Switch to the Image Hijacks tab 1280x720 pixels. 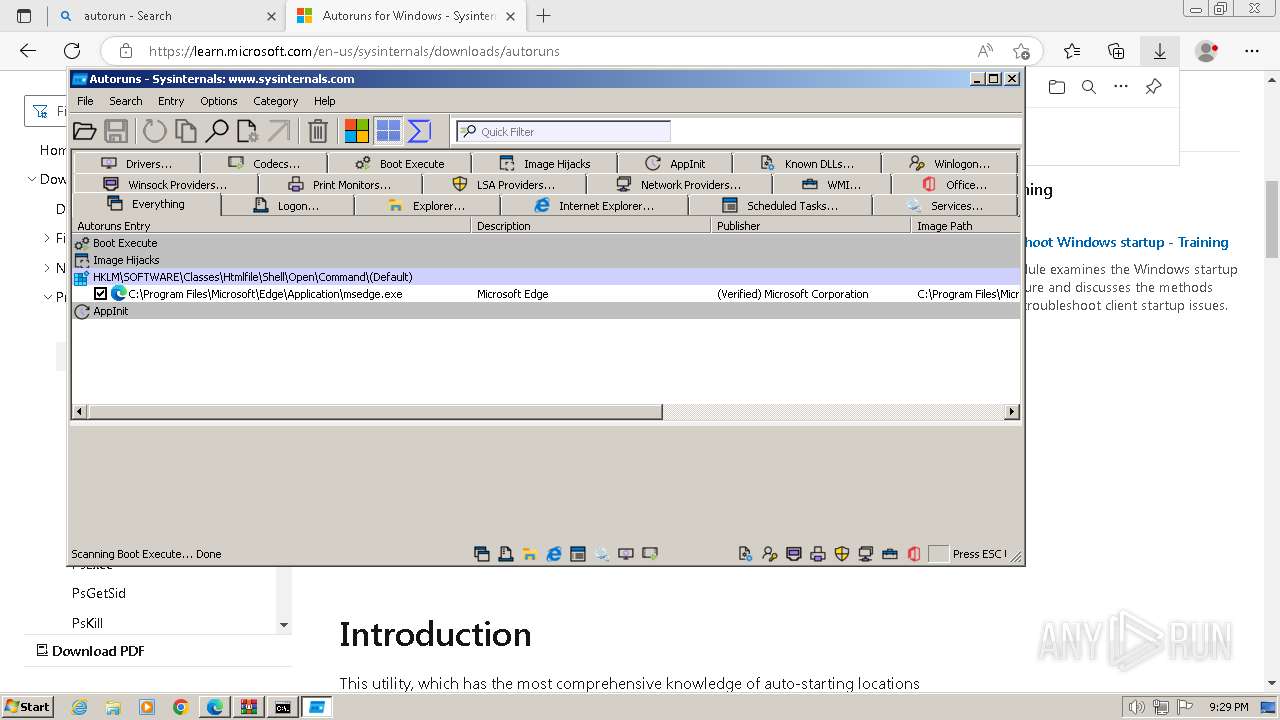[x=544, y=163]
